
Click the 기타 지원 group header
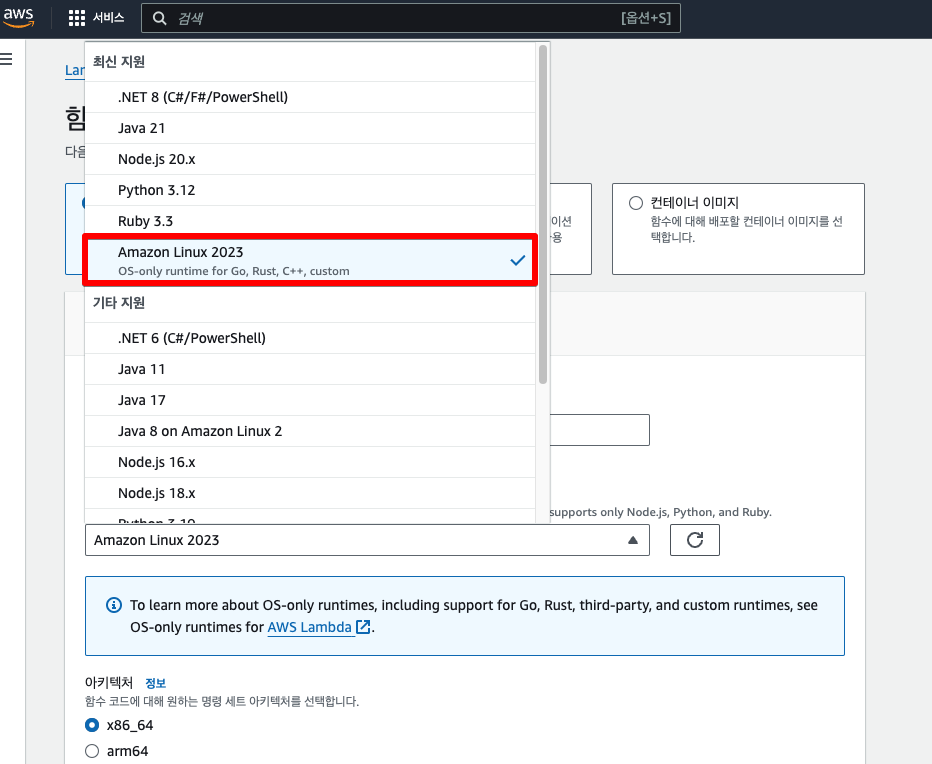click(x=119, y=303)
